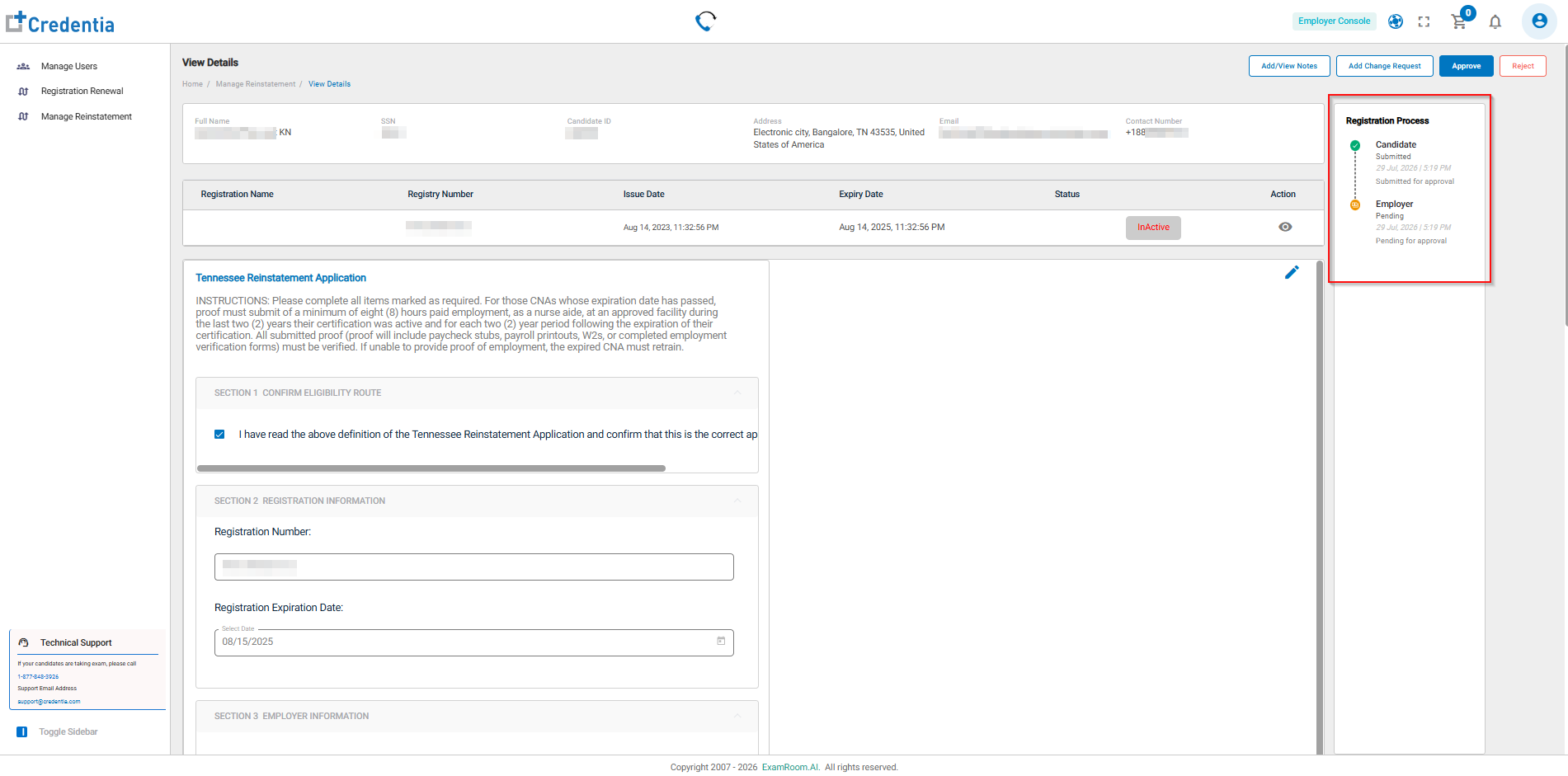Open Manage Reinstatement menu item
The height and width of the screenshot is (776, 1568).
coord(87,116)
